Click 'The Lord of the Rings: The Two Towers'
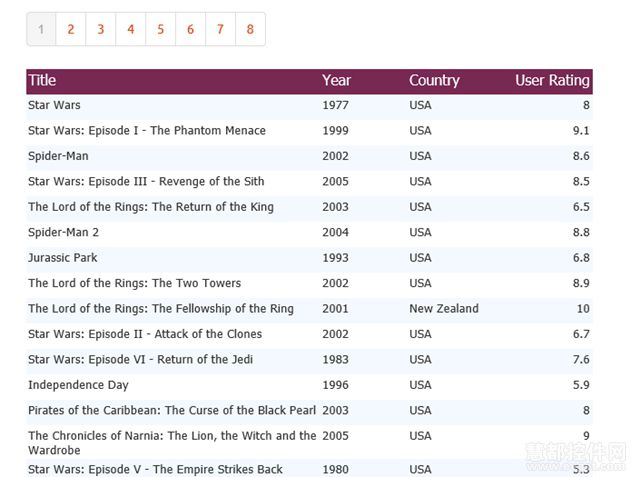 coord(134,283)
